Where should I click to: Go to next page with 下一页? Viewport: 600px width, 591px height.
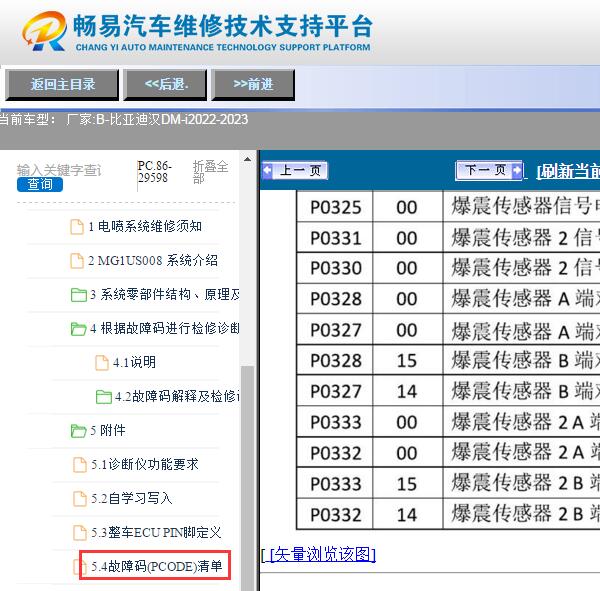point(489,170)
